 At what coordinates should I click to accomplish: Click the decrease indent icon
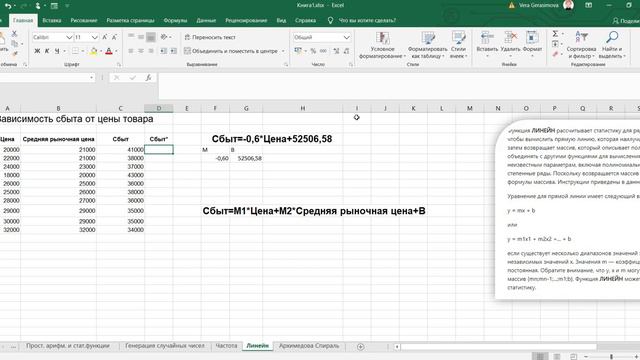[x=164, y=51]
